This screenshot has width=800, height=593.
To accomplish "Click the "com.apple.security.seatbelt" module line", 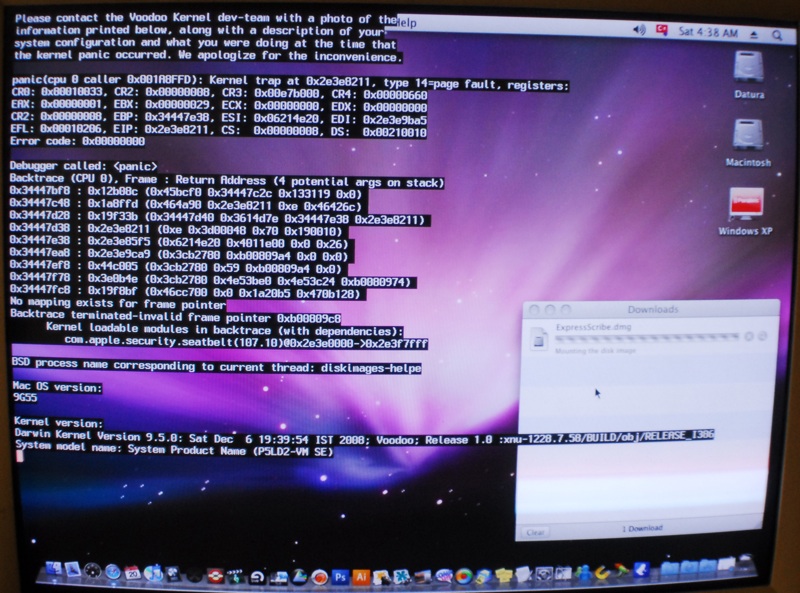I will pyautogui.click(x=246, y=341).
